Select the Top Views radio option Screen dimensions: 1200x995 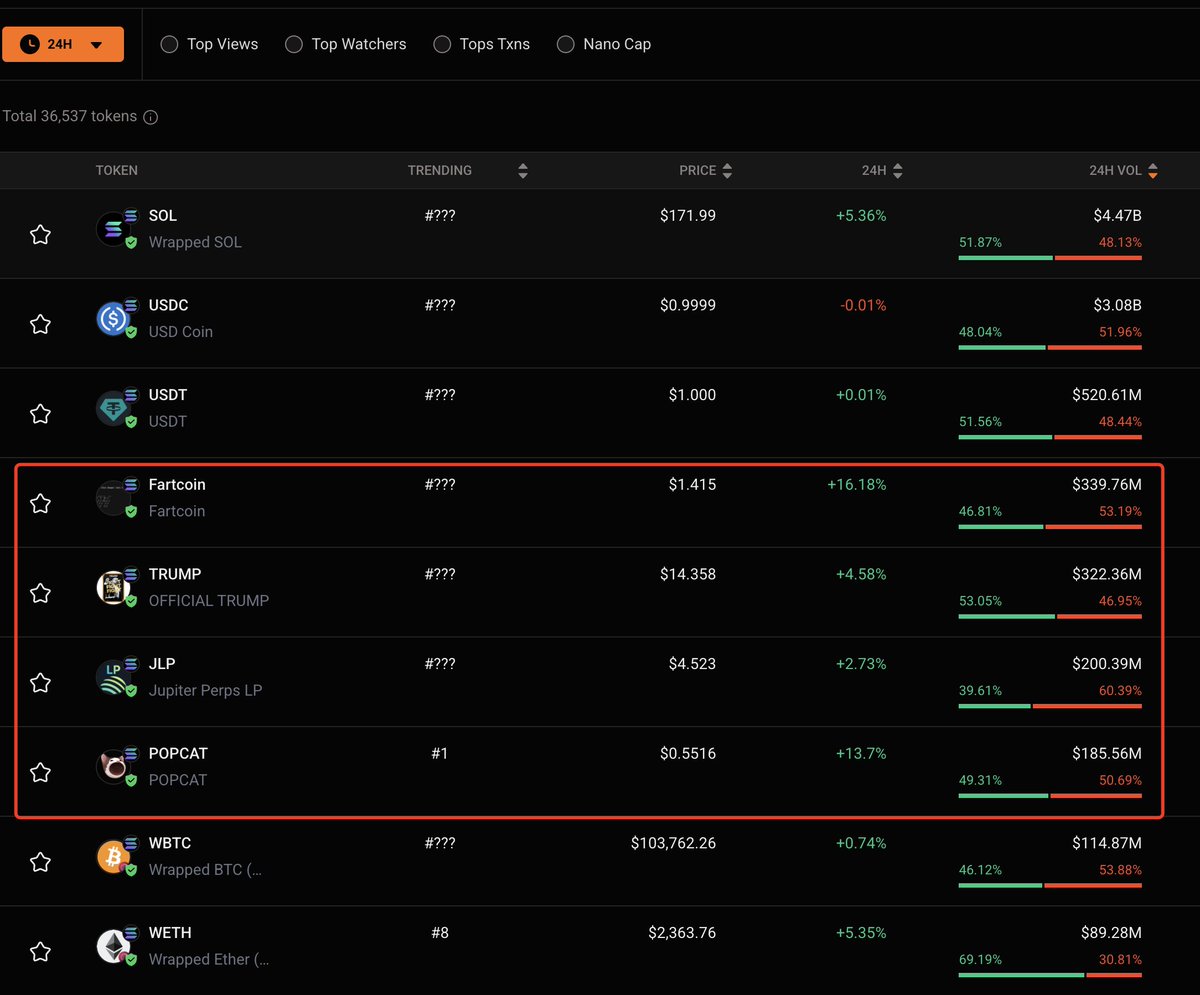point(170,44)
